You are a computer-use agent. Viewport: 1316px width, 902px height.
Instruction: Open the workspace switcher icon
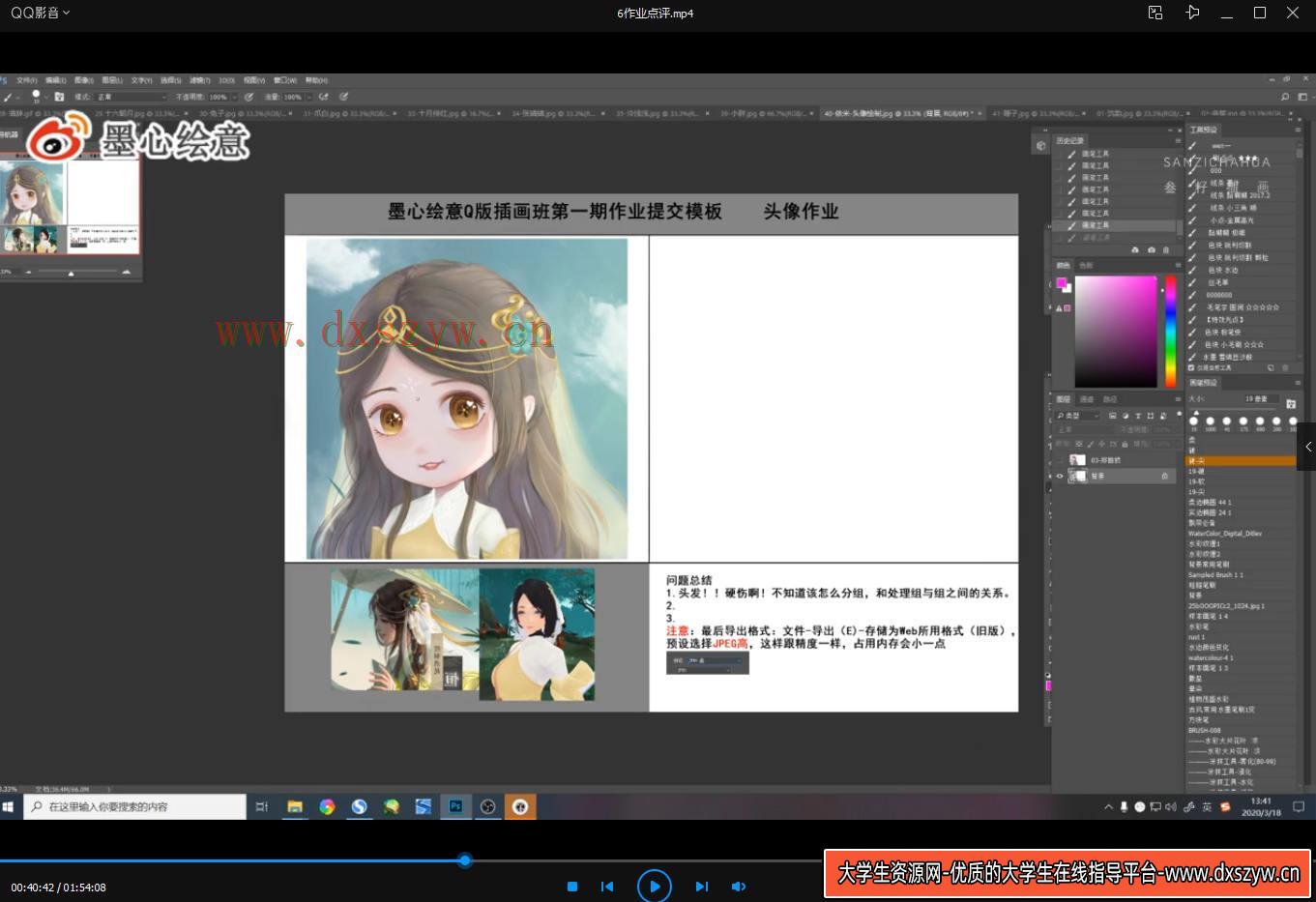pos(1302,97)
